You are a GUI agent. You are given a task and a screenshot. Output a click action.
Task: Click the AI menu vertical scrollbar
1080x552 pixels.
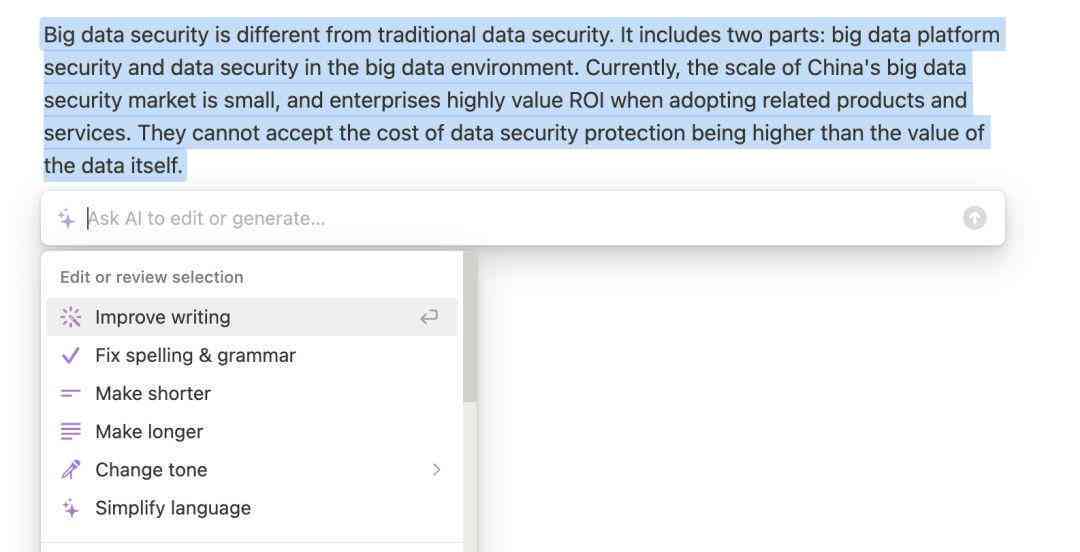click(x=469, y=328)
